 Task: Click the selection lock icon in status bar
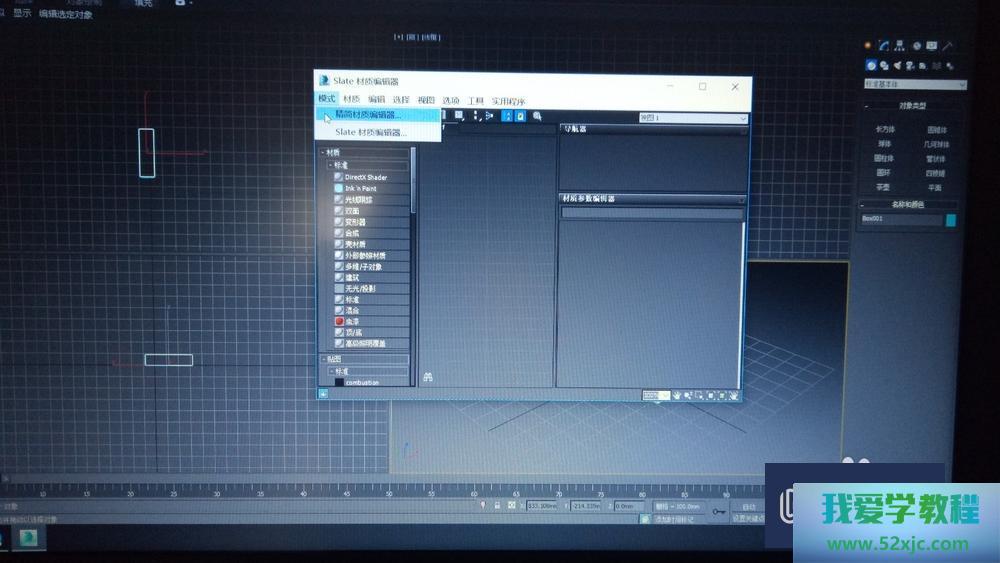(x=496, y=506)
